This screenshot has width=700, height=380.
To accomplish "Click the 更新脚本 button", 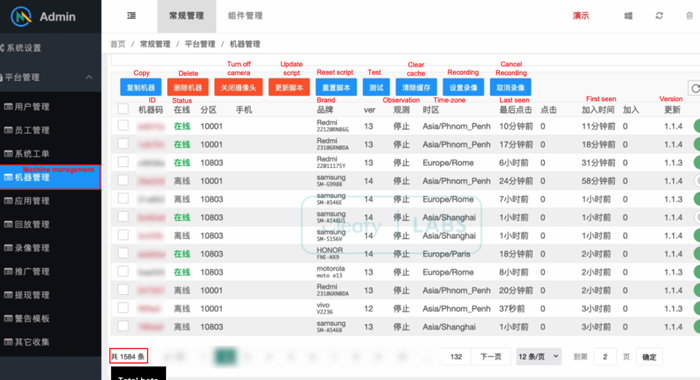I will click(289, 88).
